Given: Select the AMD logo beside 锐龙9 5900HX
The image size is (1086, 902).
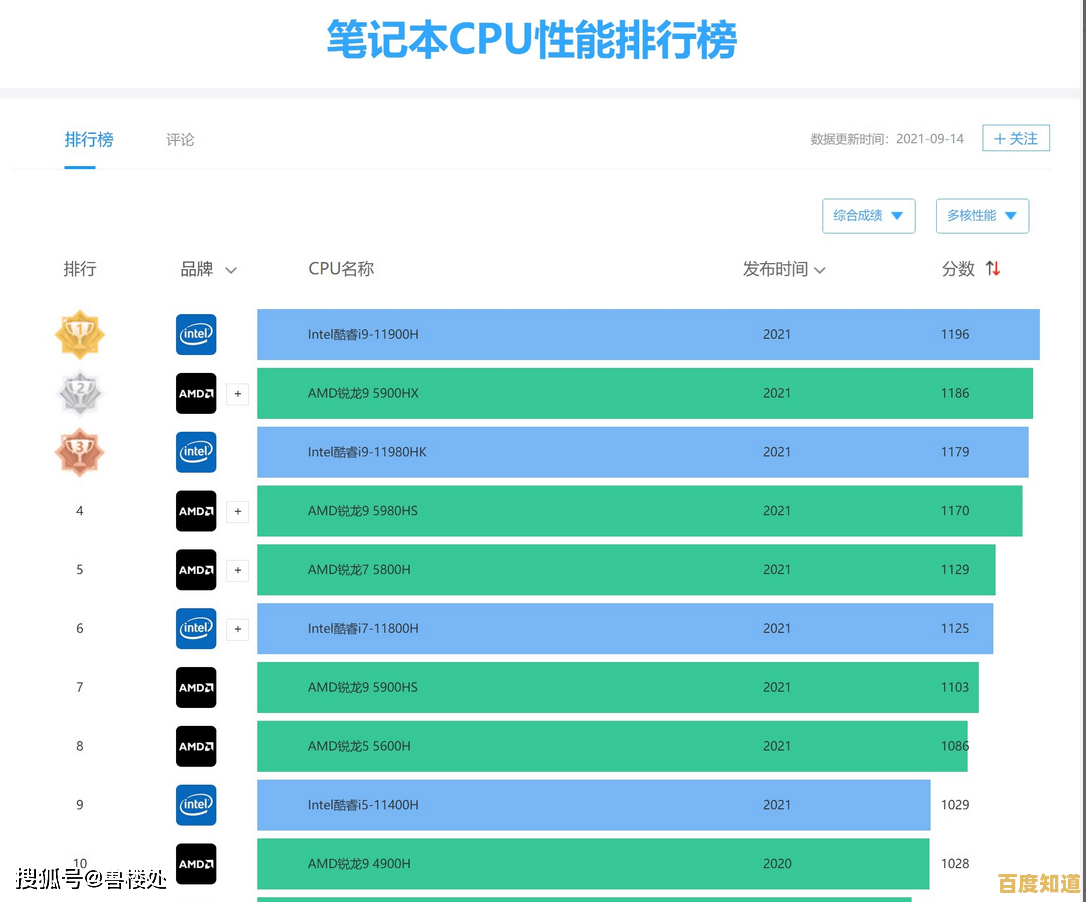Looking at the screenshot, I should (196, 393).
